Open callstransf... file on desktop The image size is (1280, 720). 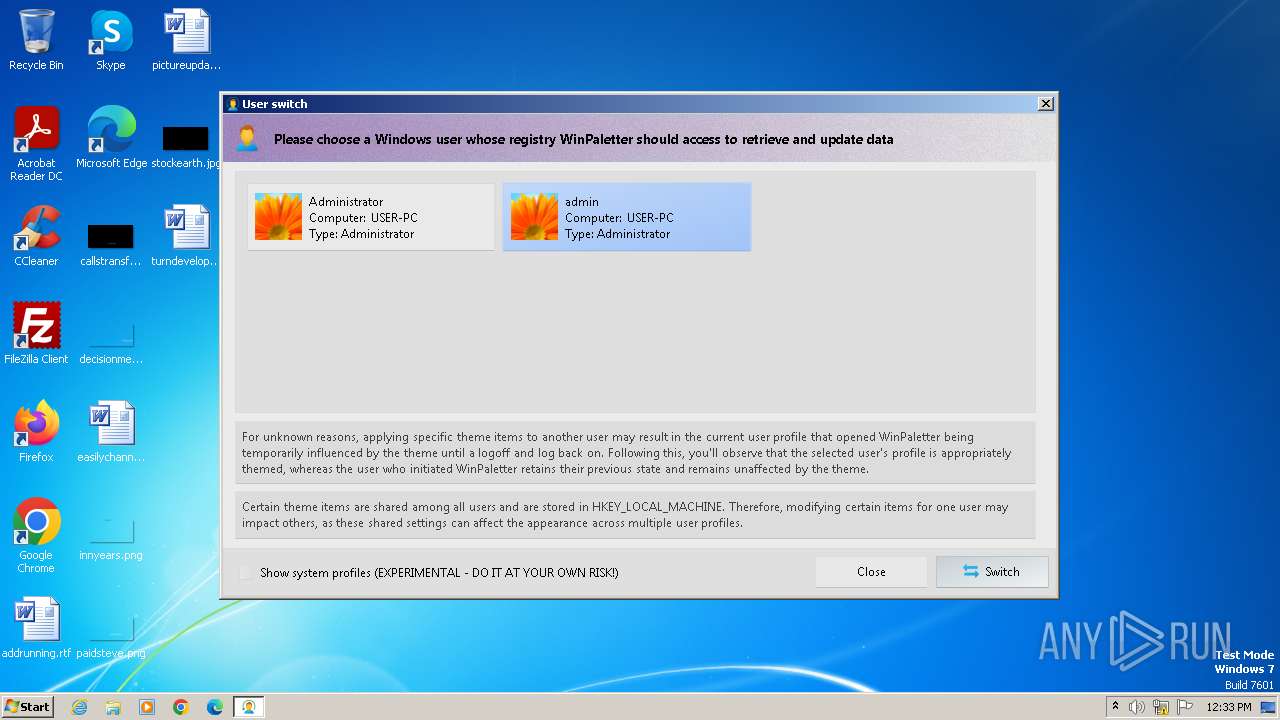pyautogui.click(x=111, y=244)
